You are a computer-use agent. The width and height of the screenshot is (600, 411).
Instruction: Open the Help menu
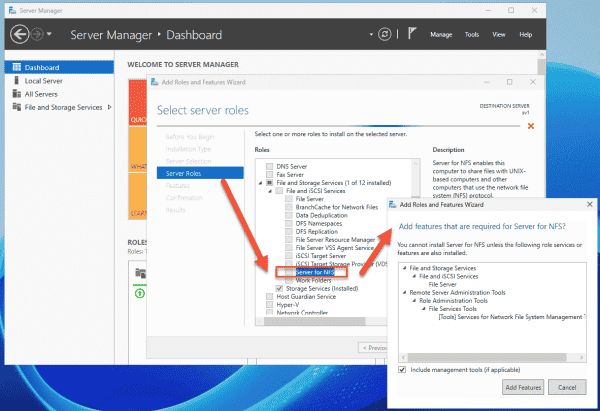(x=526, y=34)
